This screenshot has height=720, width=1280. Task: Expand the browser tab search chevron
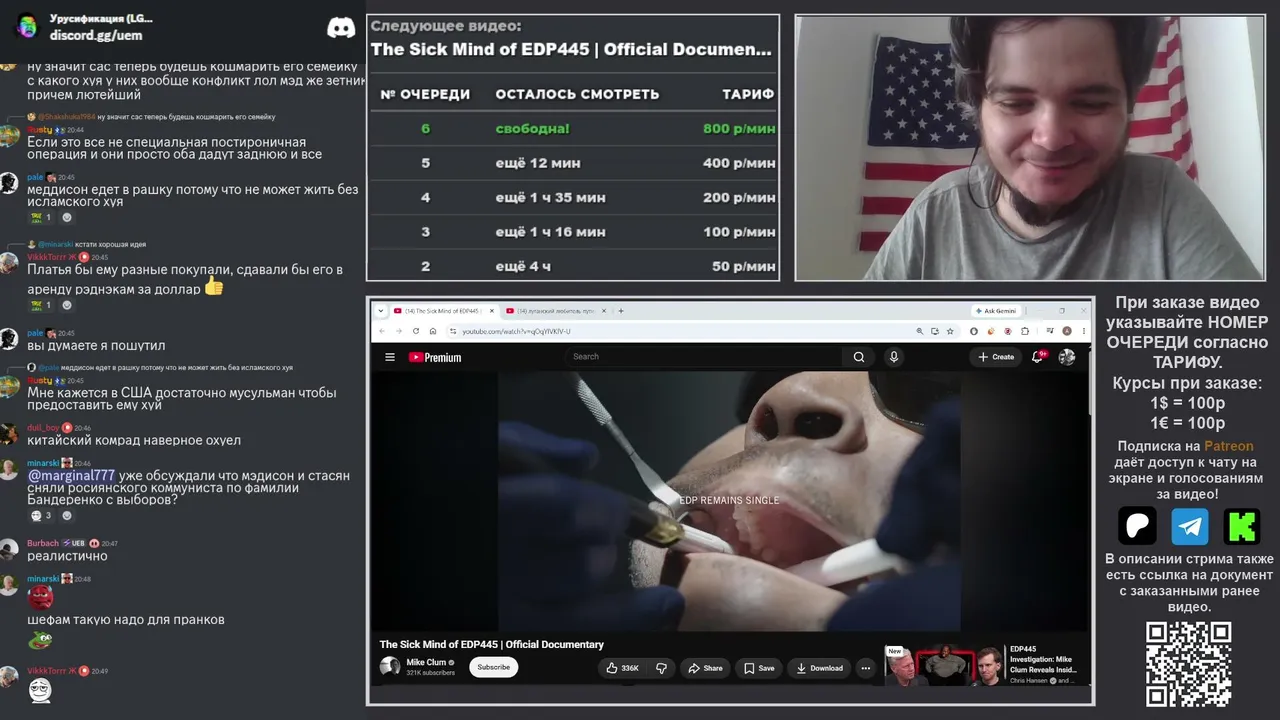(x=381, y=311)
